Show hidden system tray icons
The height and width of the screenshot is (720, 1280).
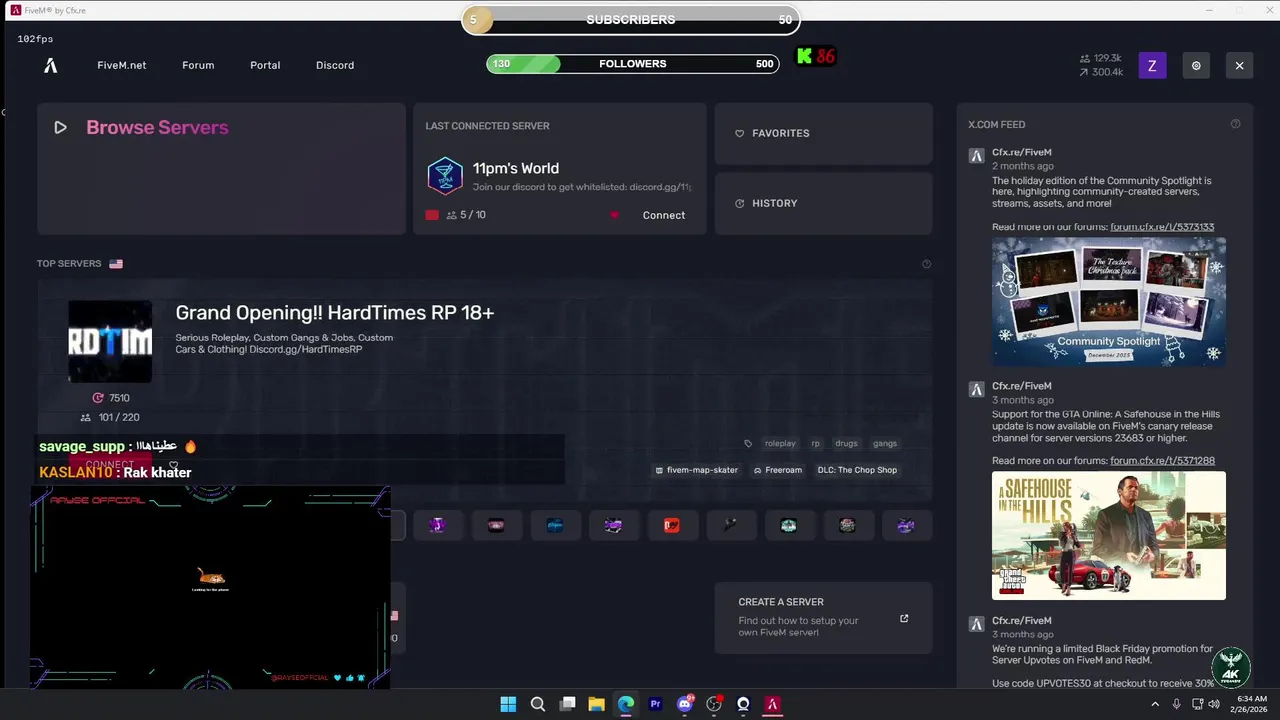(x=1155, y=704)
